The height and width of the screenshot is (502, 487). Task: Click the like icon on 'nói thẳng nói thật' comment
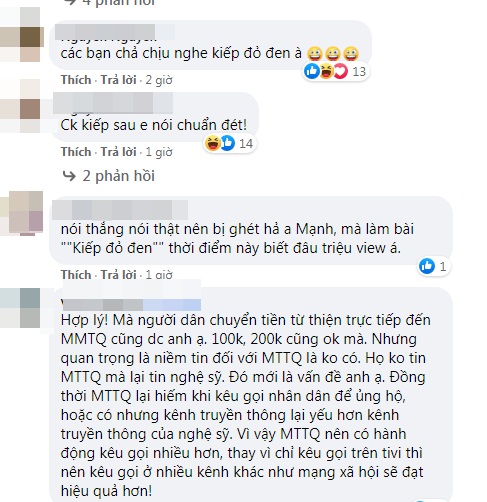pos(427,266)
